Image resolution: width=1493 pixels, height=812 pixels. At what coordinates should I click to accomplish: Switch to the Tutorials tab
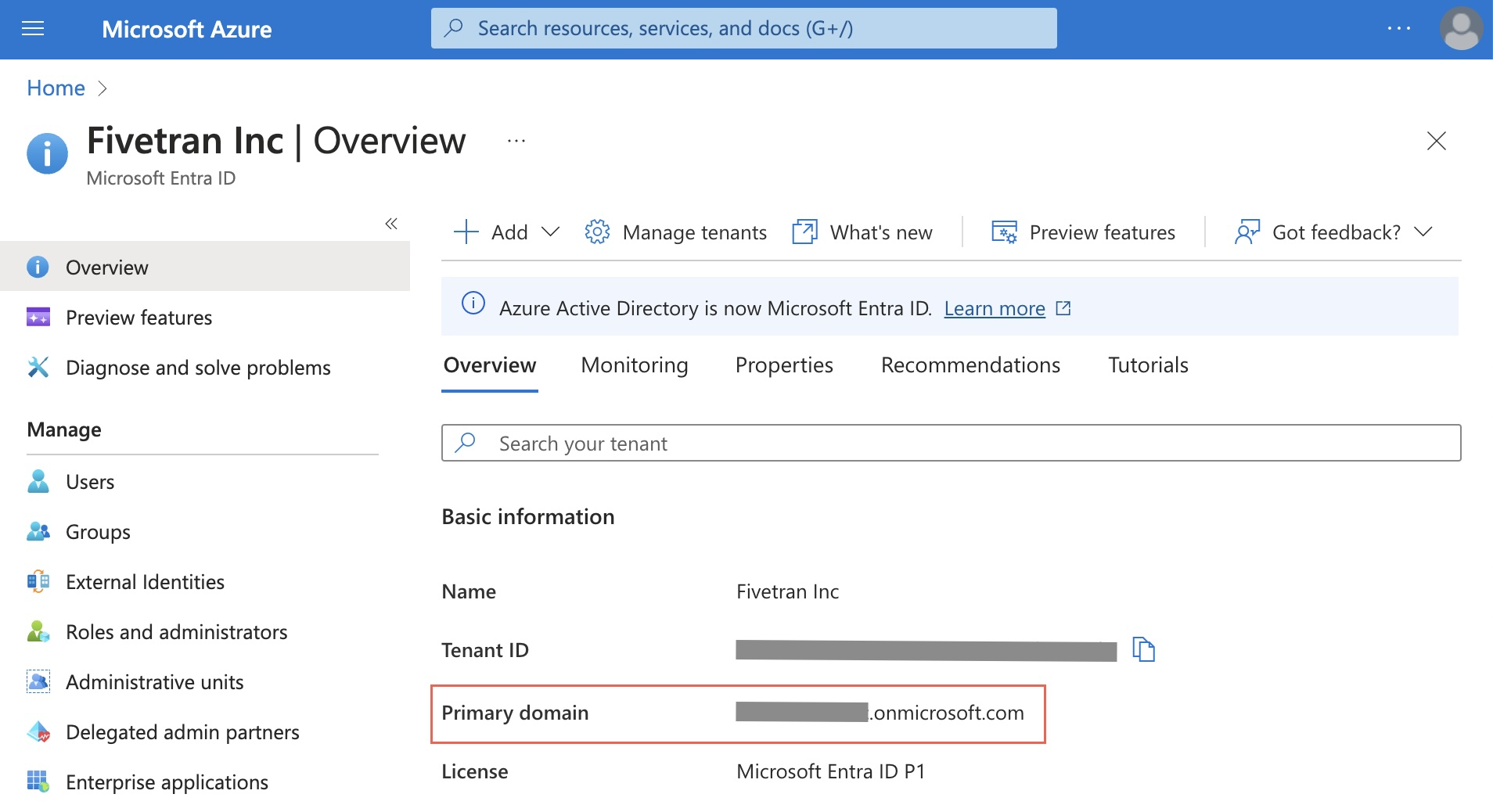(1148, 365)
